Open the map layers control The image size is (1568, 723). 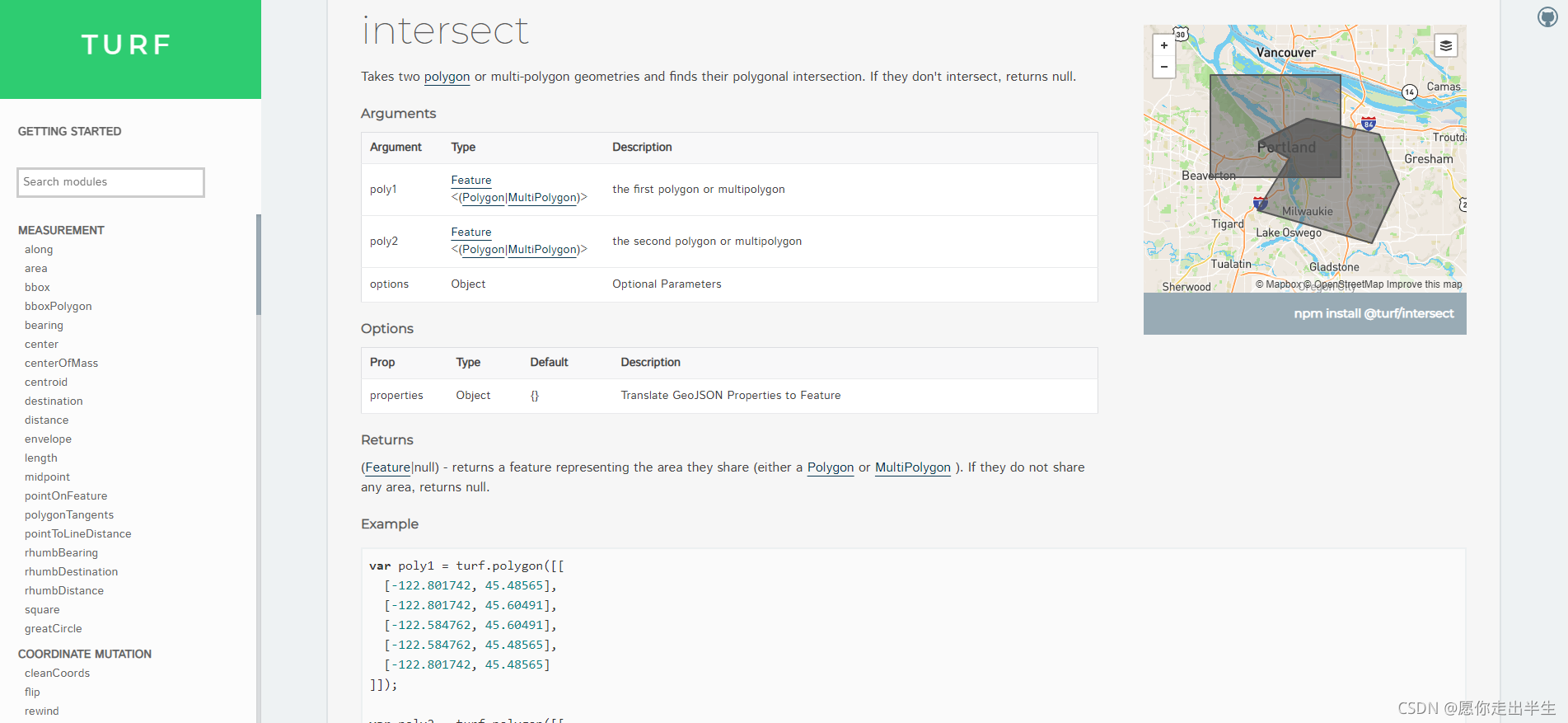pyautogui.click(x=1445, y=45)
